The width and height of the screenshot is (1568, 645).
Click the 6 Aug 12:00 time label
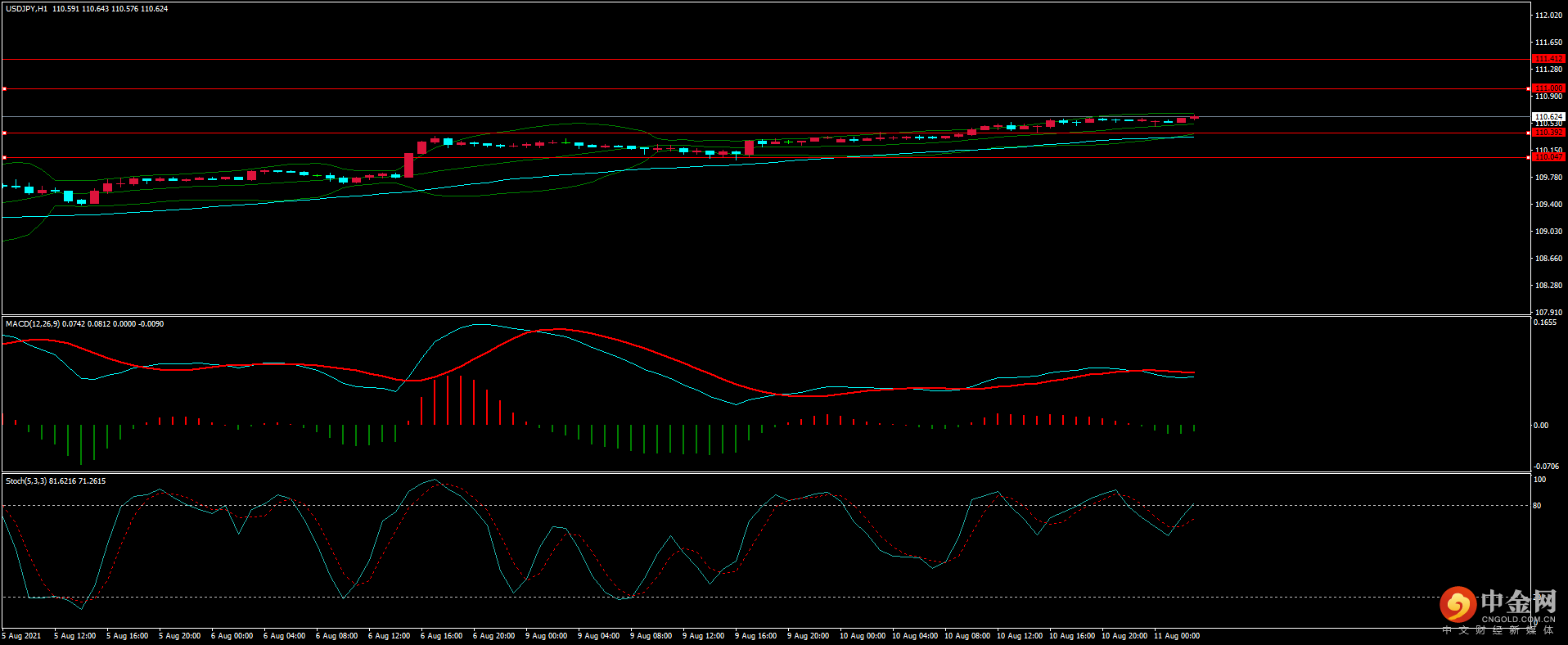point(389,636)
